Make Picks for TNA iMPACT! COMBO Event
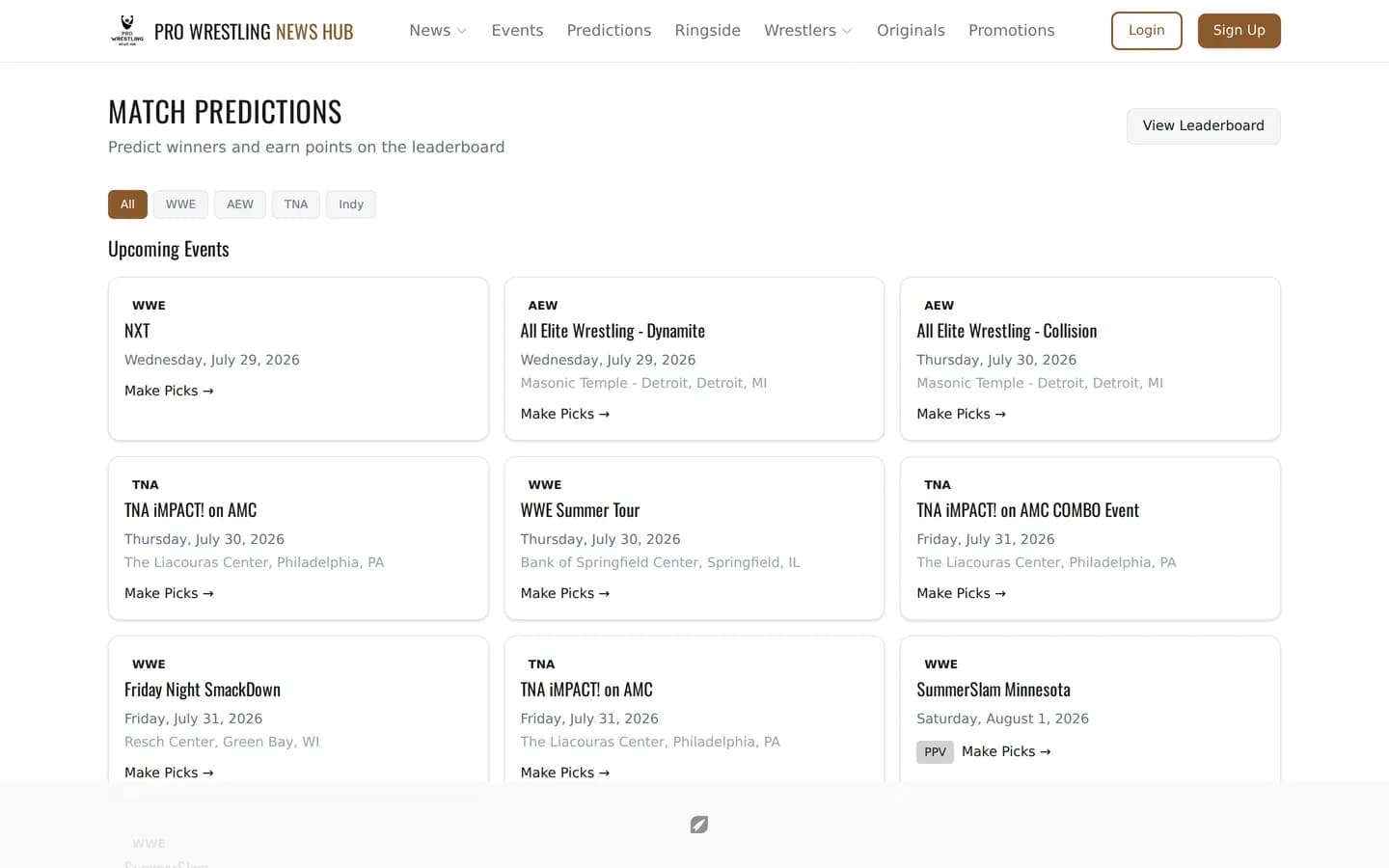 click(x=961, y=593)
